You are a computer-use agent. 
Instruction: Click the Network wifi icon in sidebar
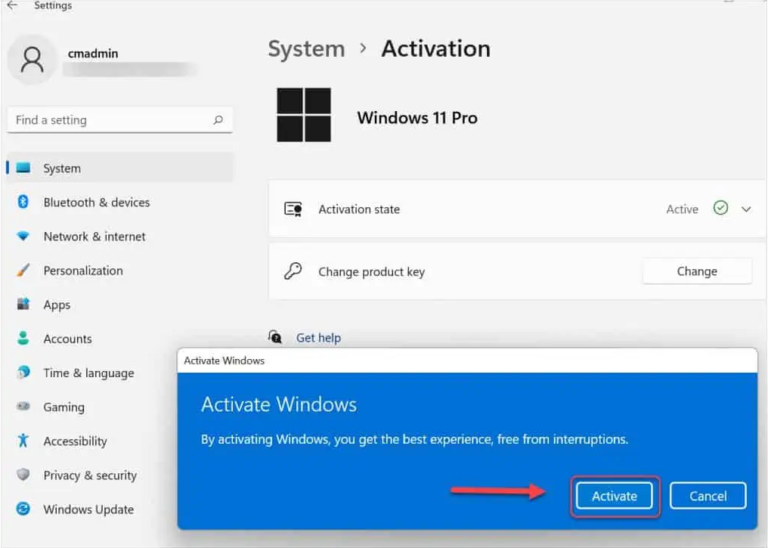(x=23, y=236)
